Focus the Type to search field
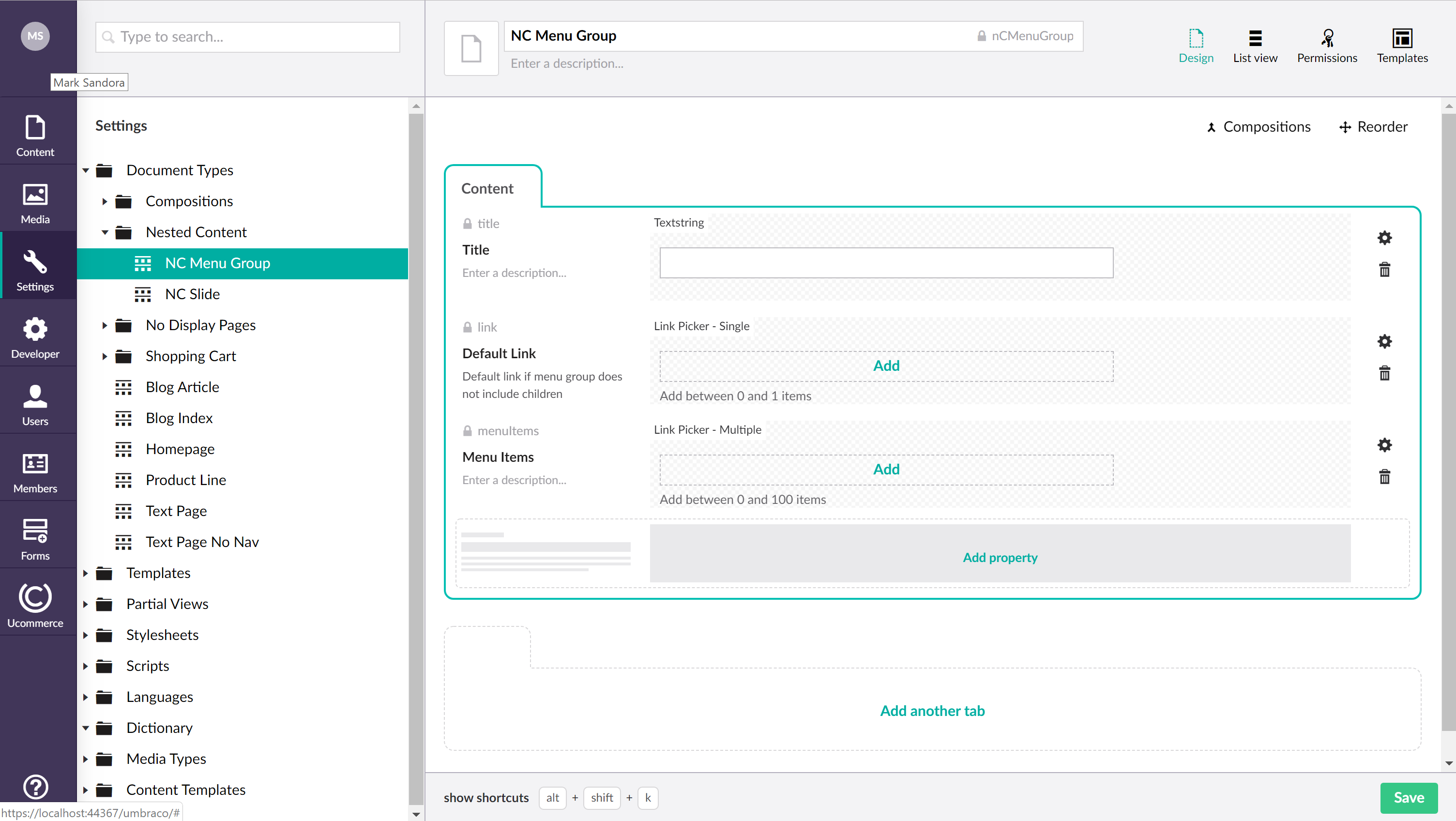 coord(247,37)
